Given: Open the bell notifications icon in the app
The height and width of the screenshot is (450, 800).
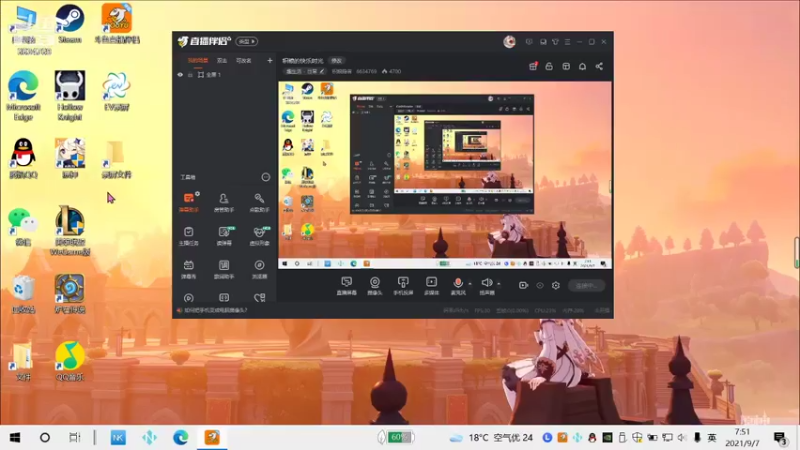Looking at the screenshot, I should click(582, 66).
